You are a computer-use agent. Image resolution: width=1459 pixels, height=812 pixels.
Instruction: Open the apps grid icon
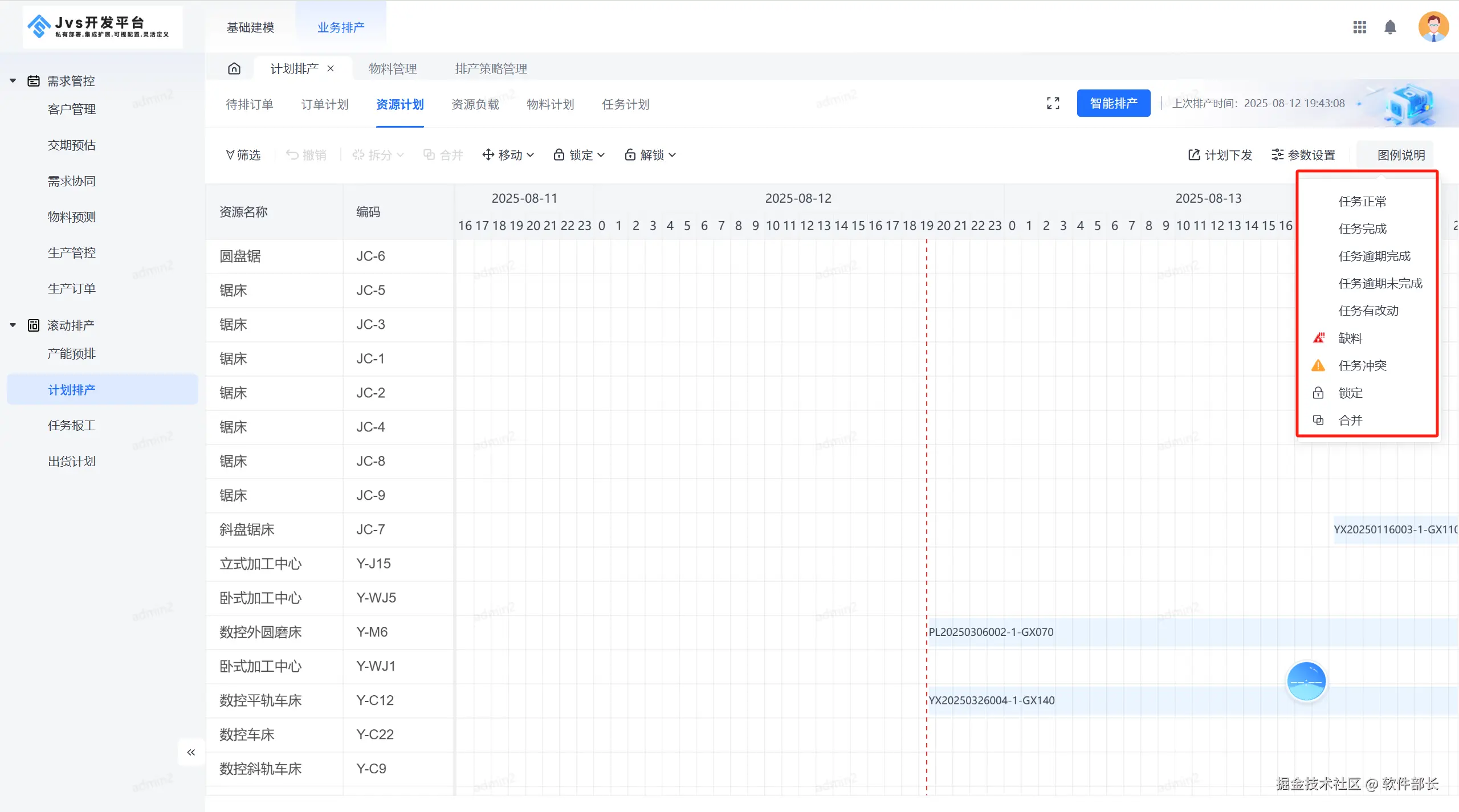tap(1359, 27)
